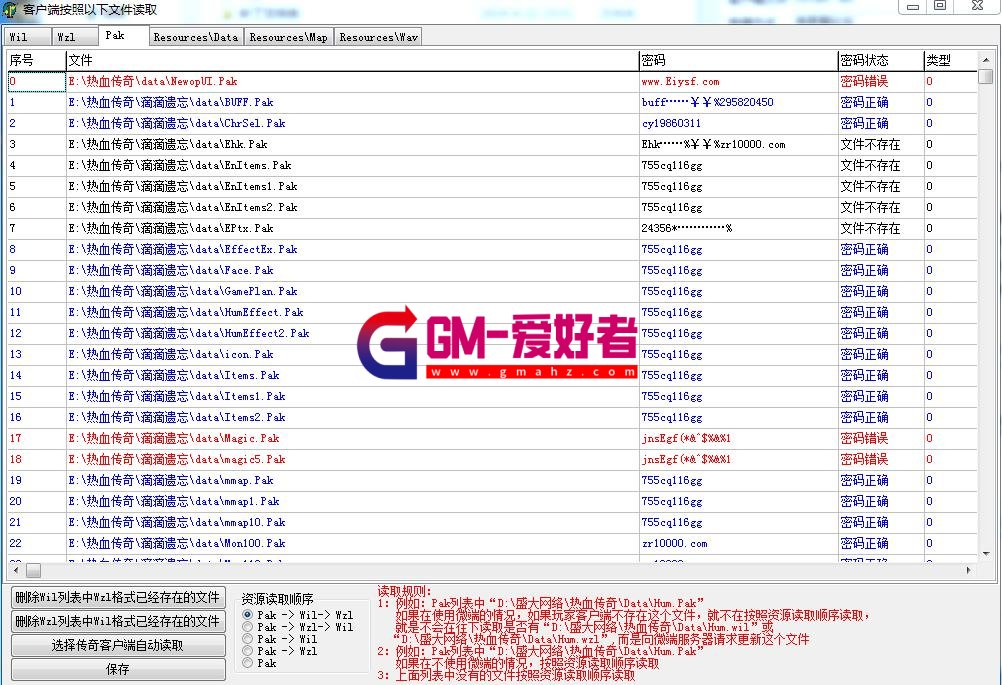Click horizontal scrollbar right arrow

969,570
